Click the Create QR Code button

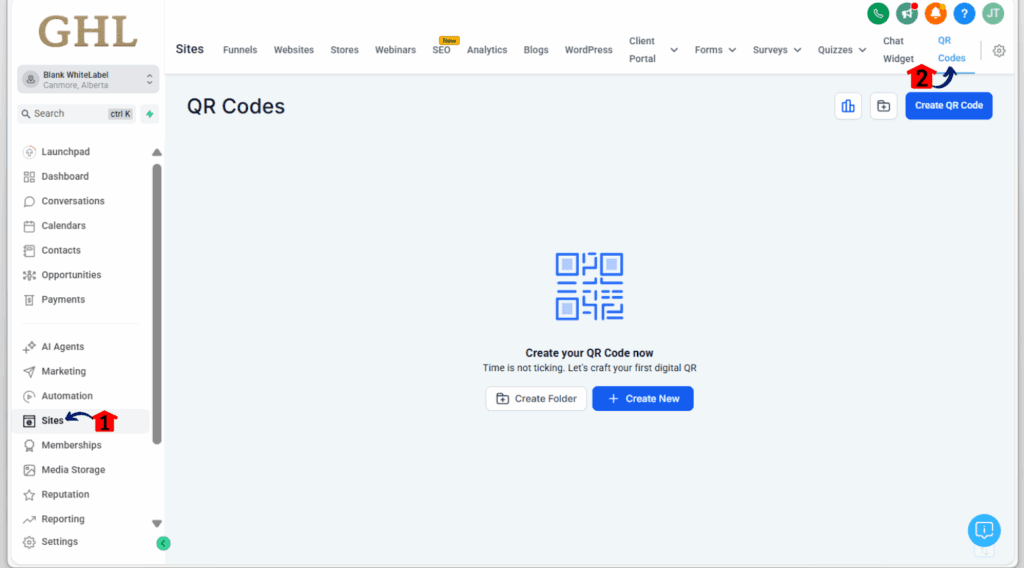click(948, 106)
